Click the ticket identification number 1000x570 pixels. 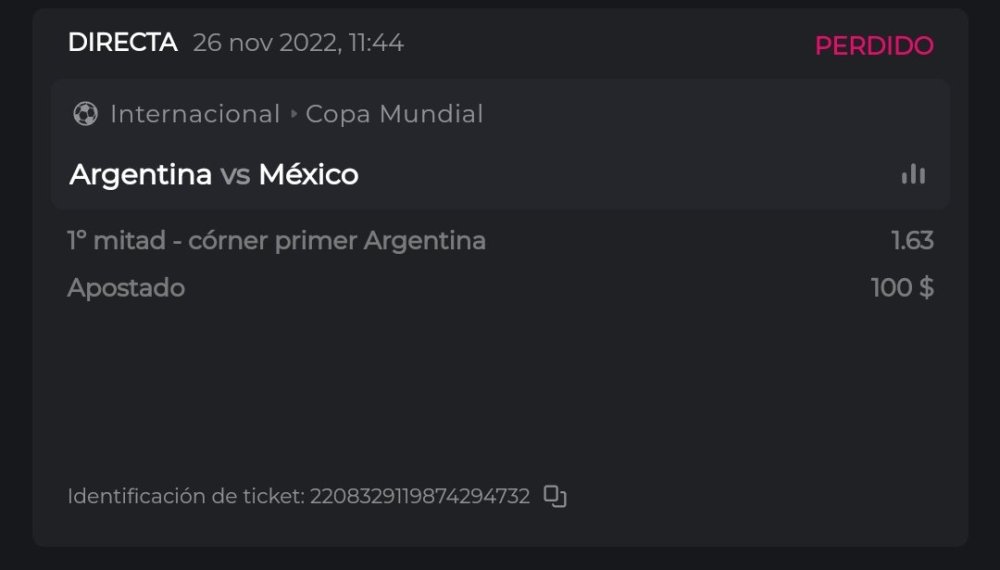coord(420,496)
